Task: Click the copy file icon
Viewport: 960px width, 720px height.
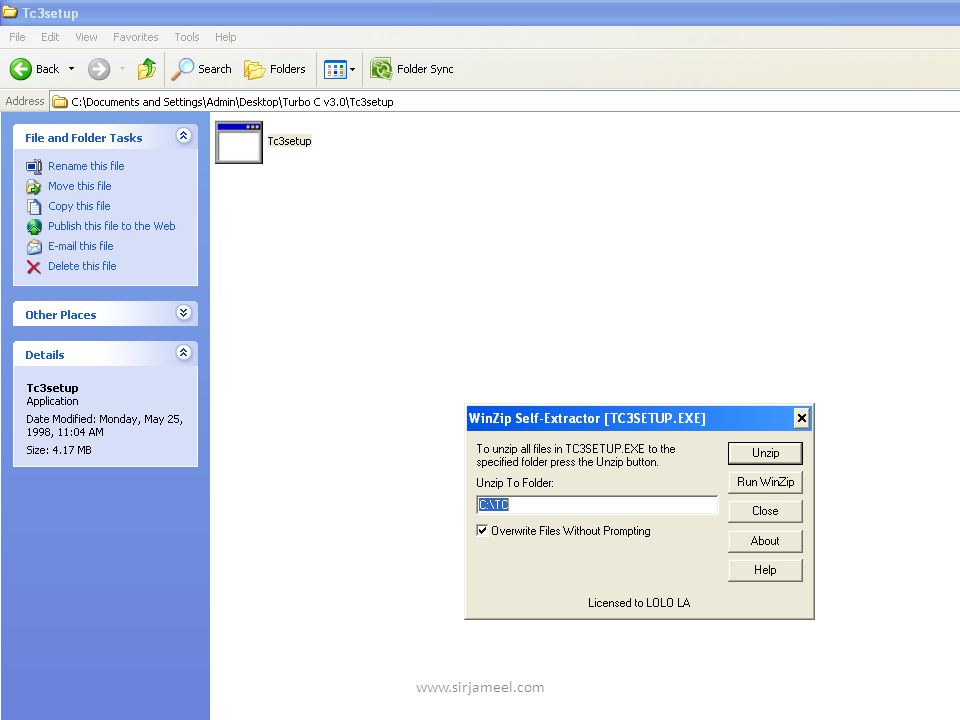Action: [34, 207]
